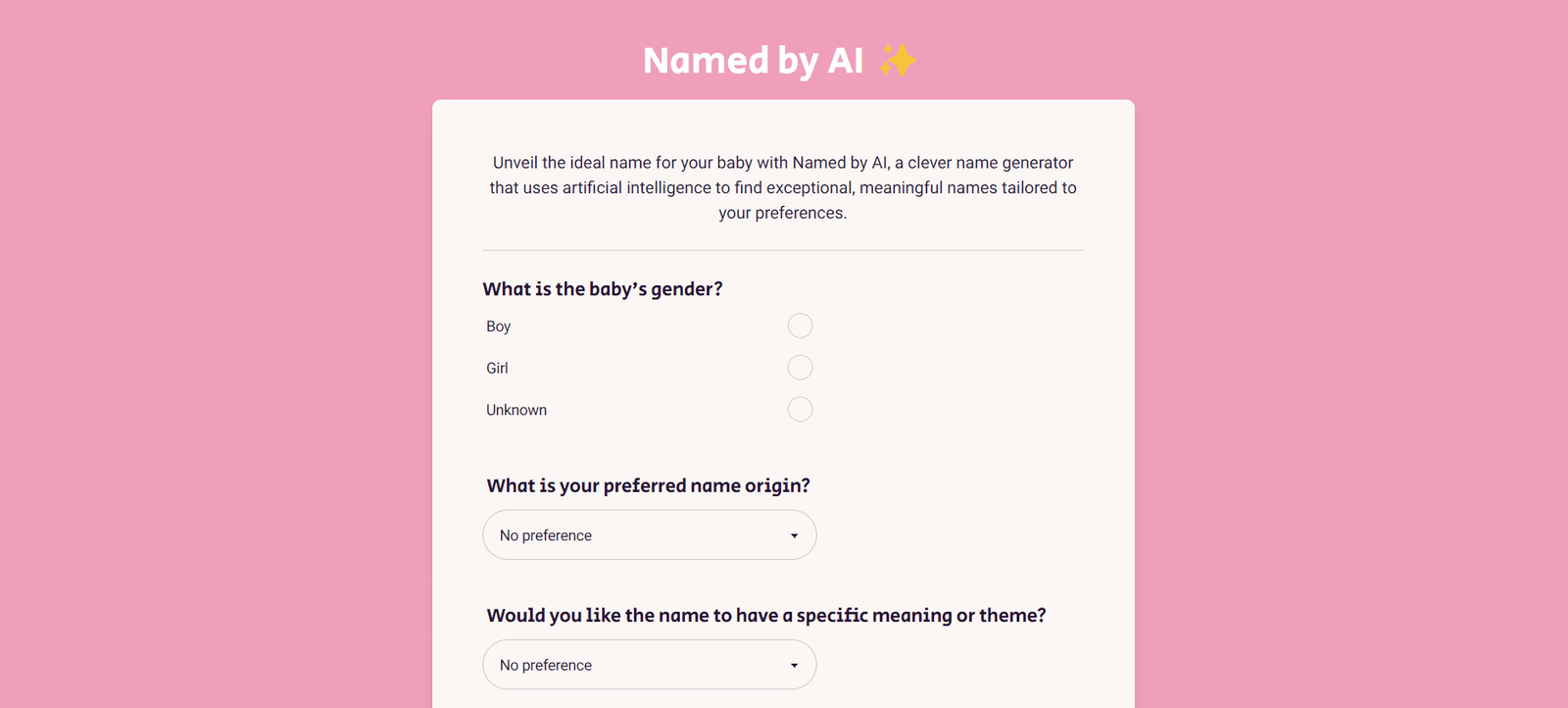Pick the Unknown gender radio button
Viewport: 1568px width, 708px height.
tap(800, 409)
